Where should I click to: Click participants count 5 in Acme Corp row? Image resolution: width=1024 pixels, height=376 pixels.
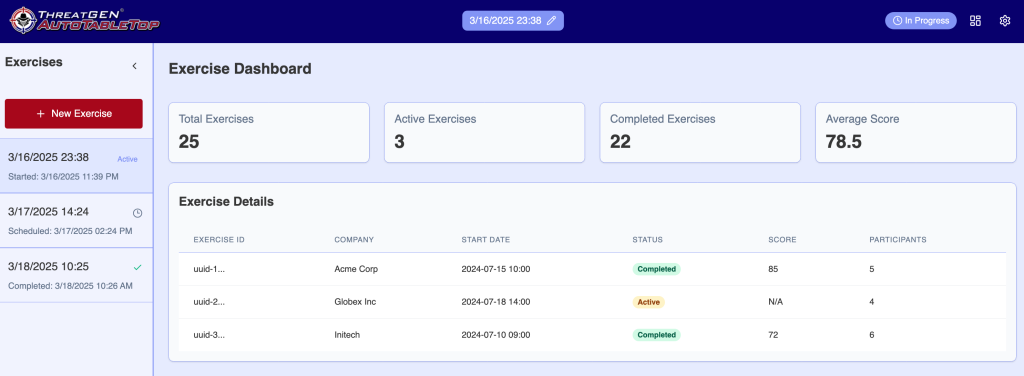pos(872,269)
